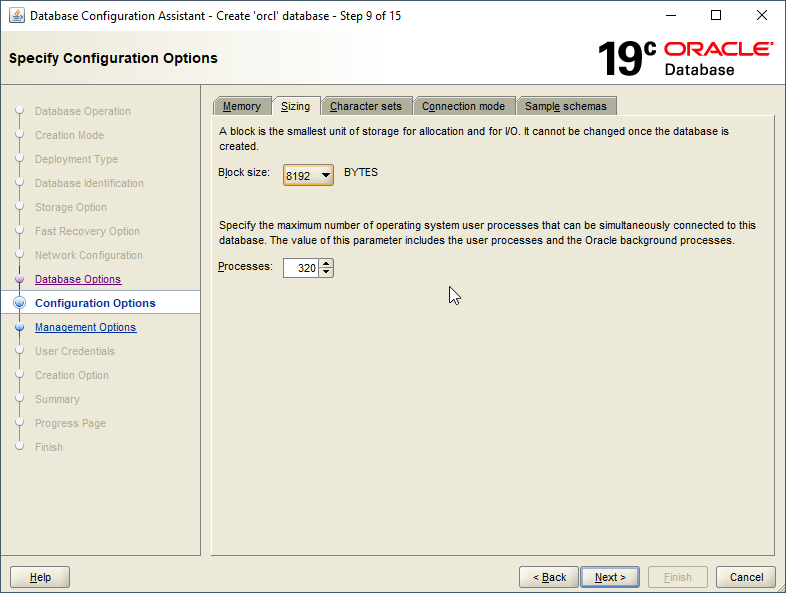
Task: Click the Network Configuration step label
Action: (89, 256)
